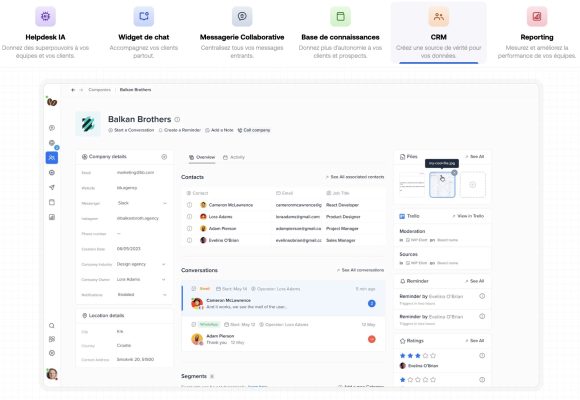This screenshot has width=580, height=400.
Task: Click info icon on three-star rating
Action: coord(482,356)
